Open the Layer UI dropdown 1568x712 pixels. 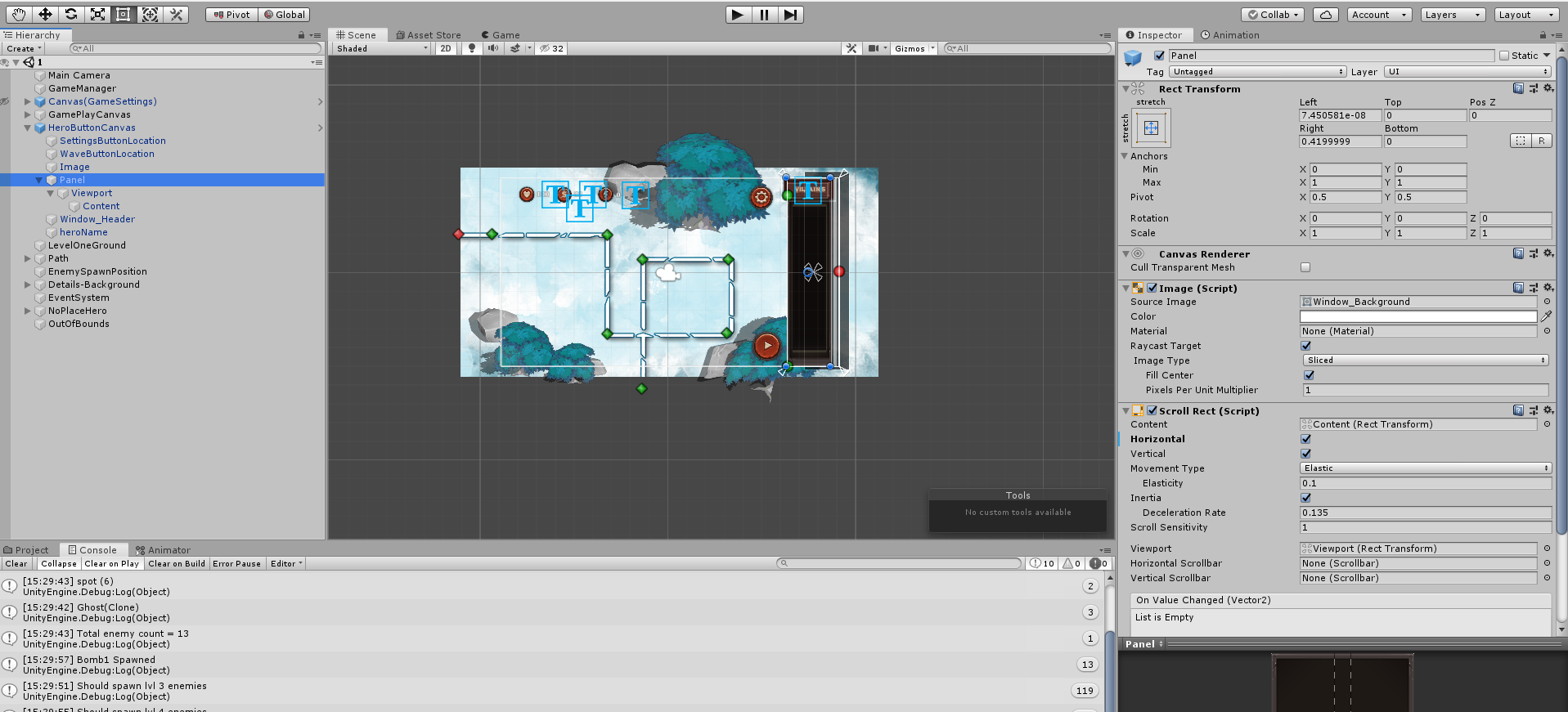coord(1468,72)
